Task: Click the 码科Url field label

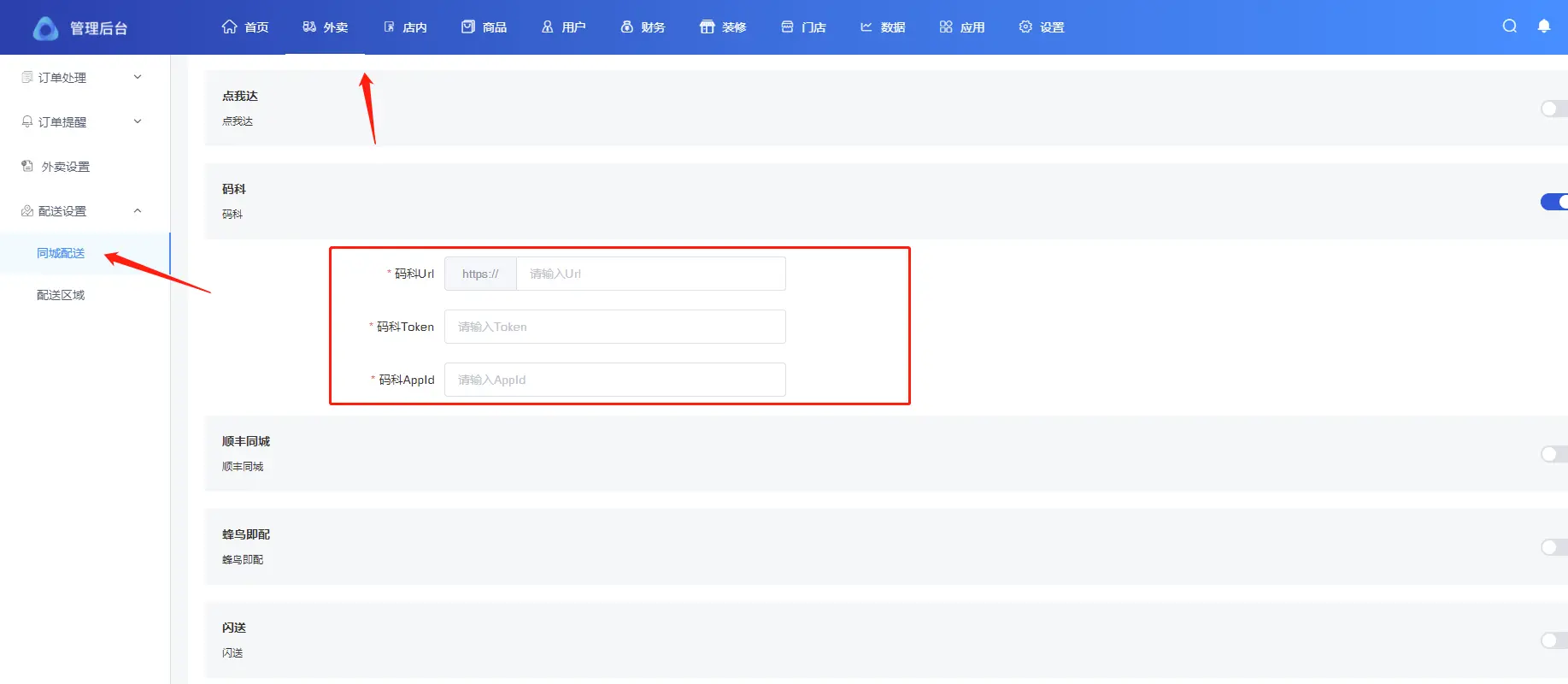Action: 414,274
